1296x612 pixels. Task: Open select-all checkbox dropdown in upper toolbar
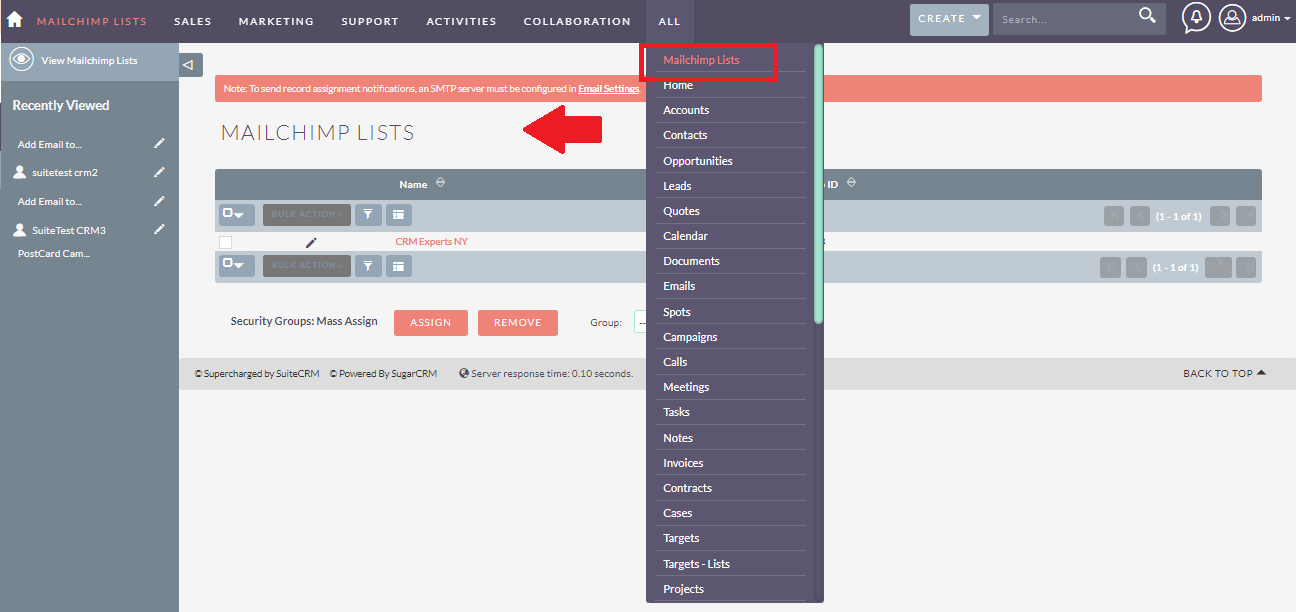(x=237, y=214)
